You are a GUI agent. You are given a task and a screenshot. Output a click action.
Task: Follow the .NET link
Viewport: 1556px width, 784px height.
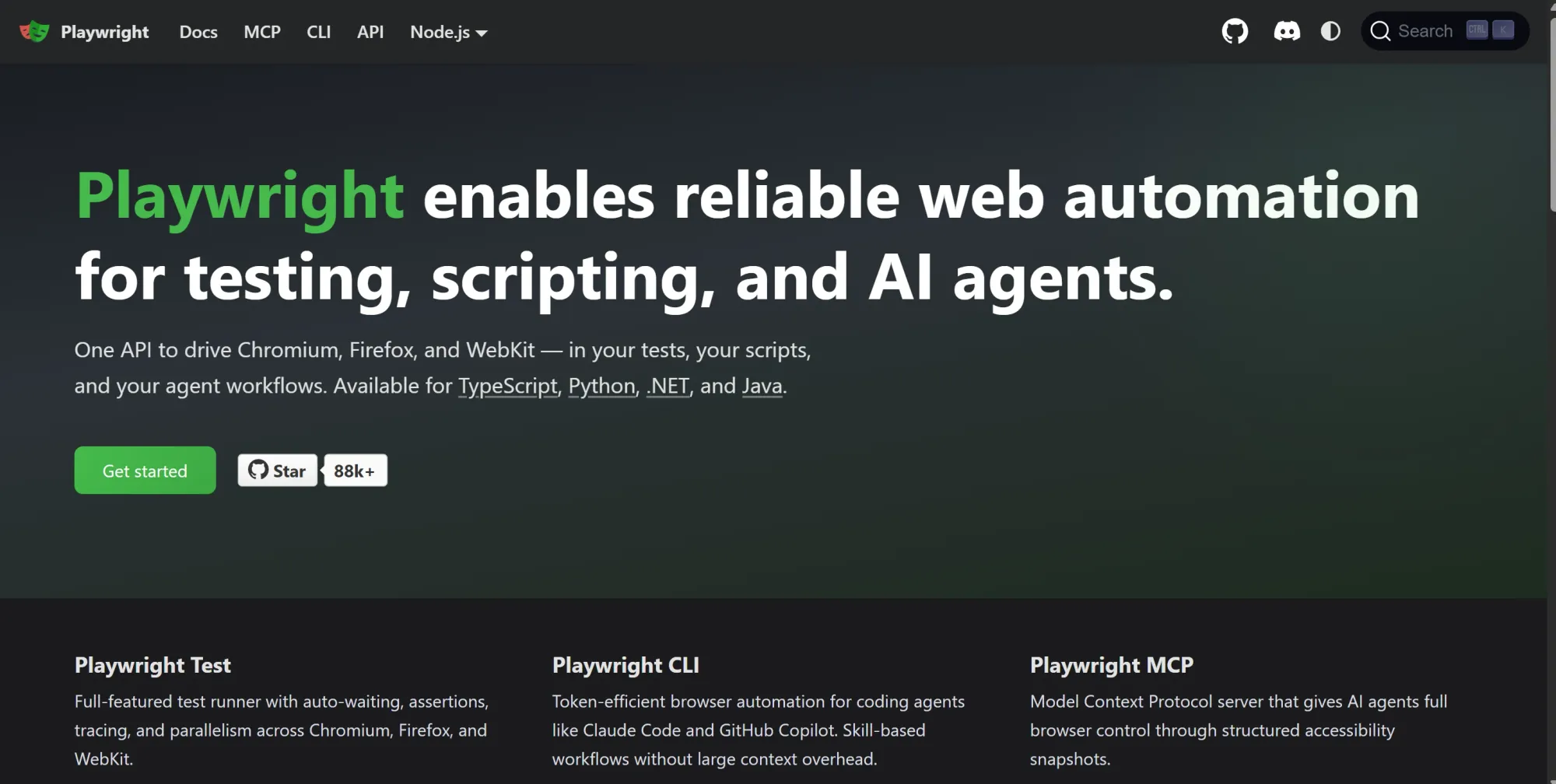pyautogui.click(x=668, y=386)
